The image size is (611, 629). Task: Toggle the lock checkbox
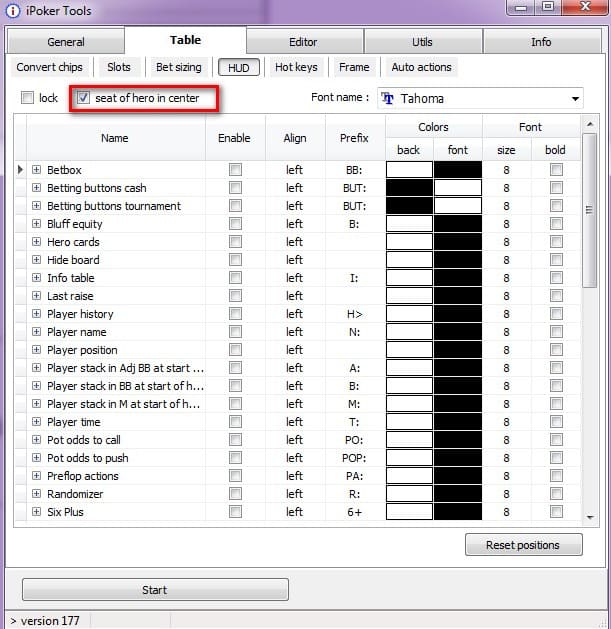click(27, 97)
